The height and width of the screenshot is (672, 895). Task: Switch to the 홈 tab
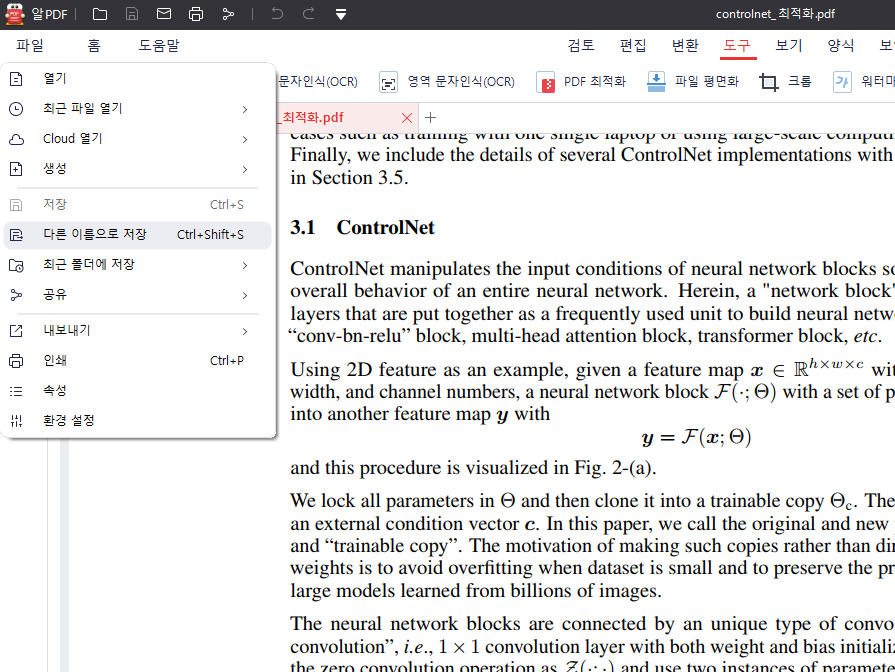pyautogui.click(x=94, y=45)
